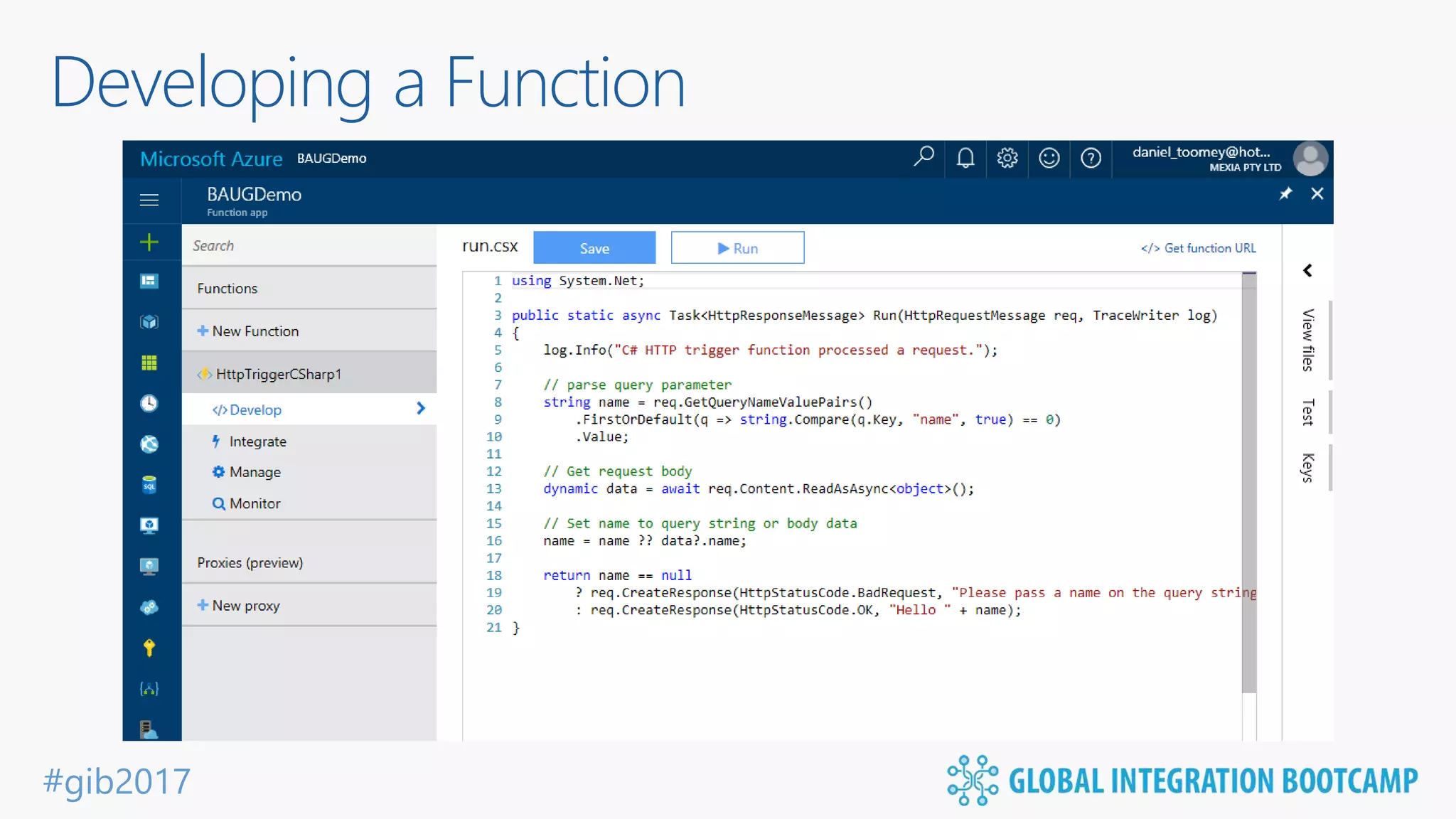The height and width of the screenshot is (819, 1456).
Task: Select HttpTriggerCSharp1 function node
Action: (x=278, y=374)
